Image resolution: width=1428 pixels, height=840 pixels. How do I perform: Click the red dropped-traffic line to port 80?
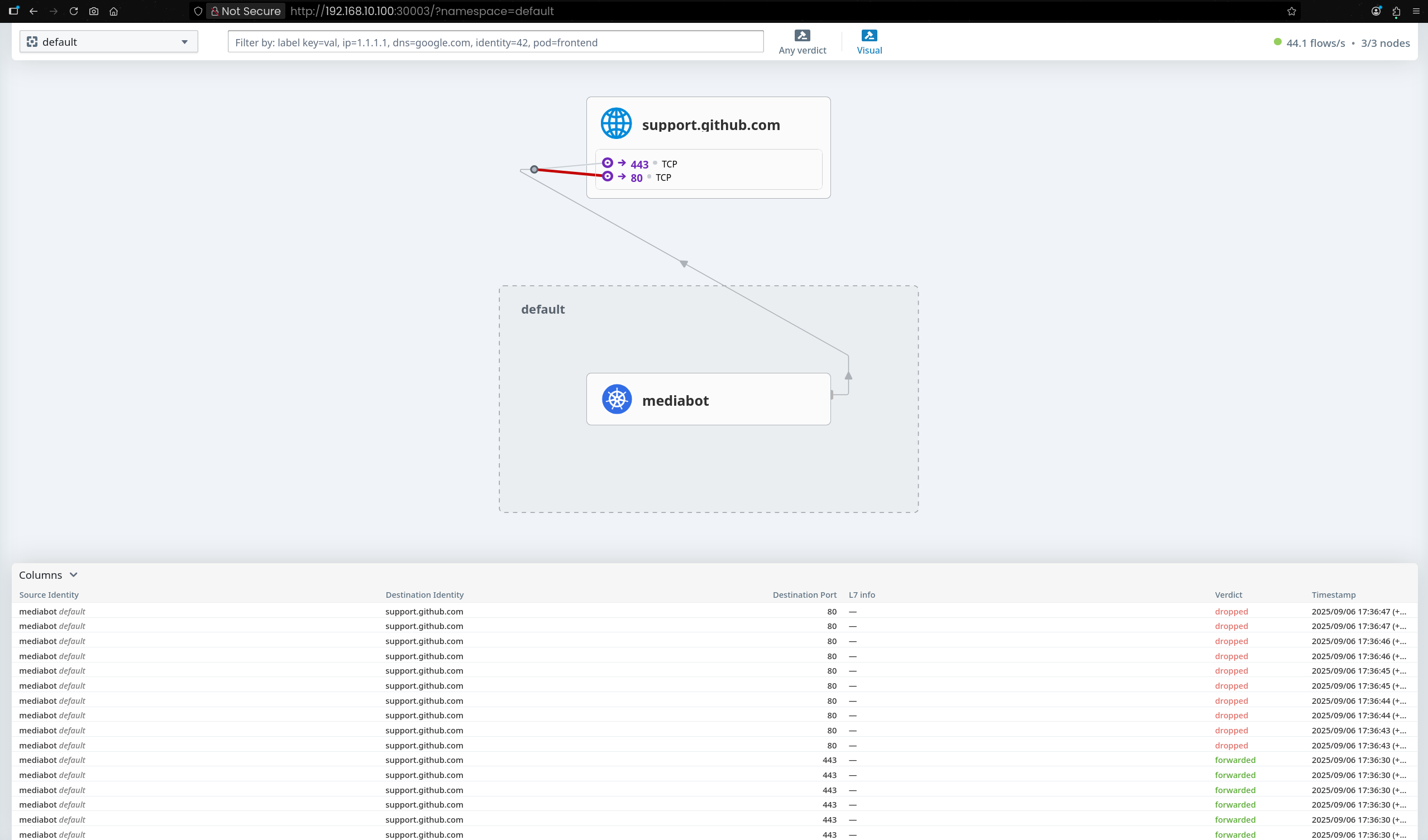[570, 173]
